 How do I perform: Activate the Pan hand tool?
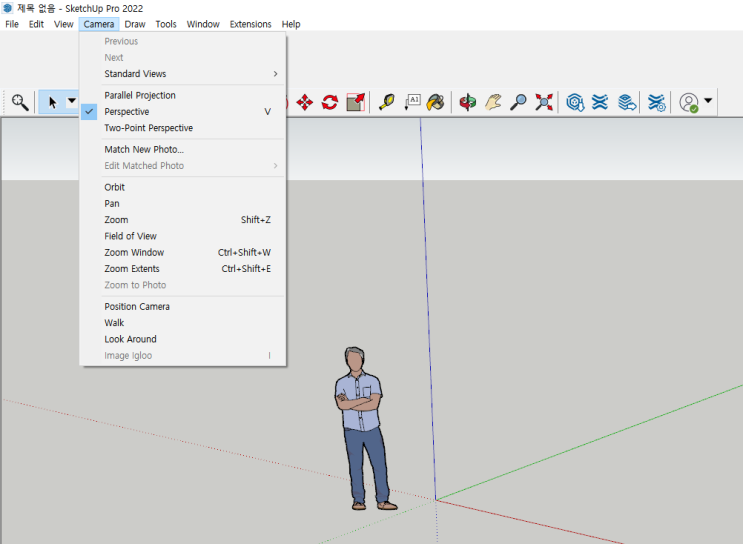tap(493, 102)
